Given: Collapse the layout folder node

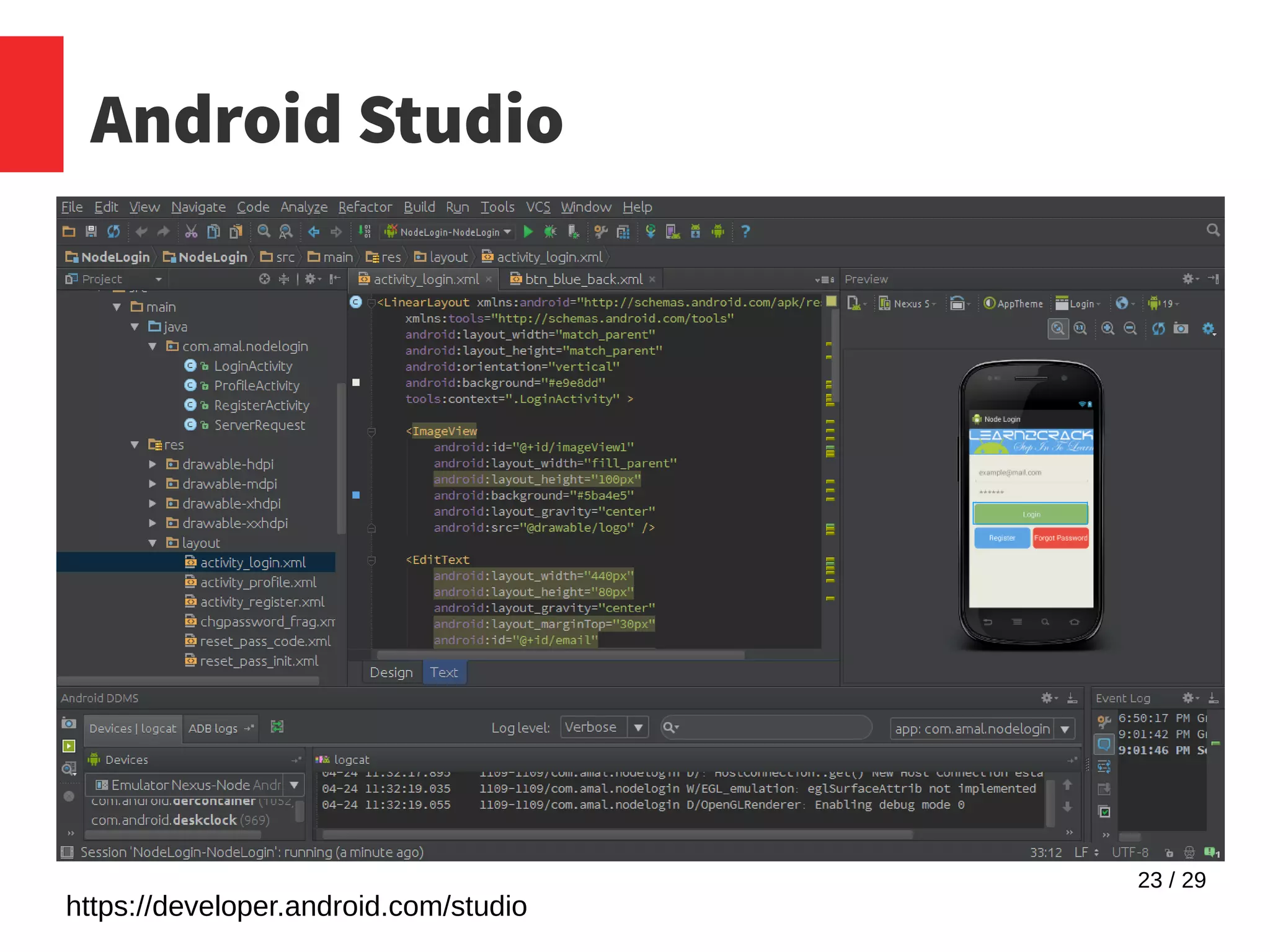Looking at the screenshot, I should (x=153, y=543).
